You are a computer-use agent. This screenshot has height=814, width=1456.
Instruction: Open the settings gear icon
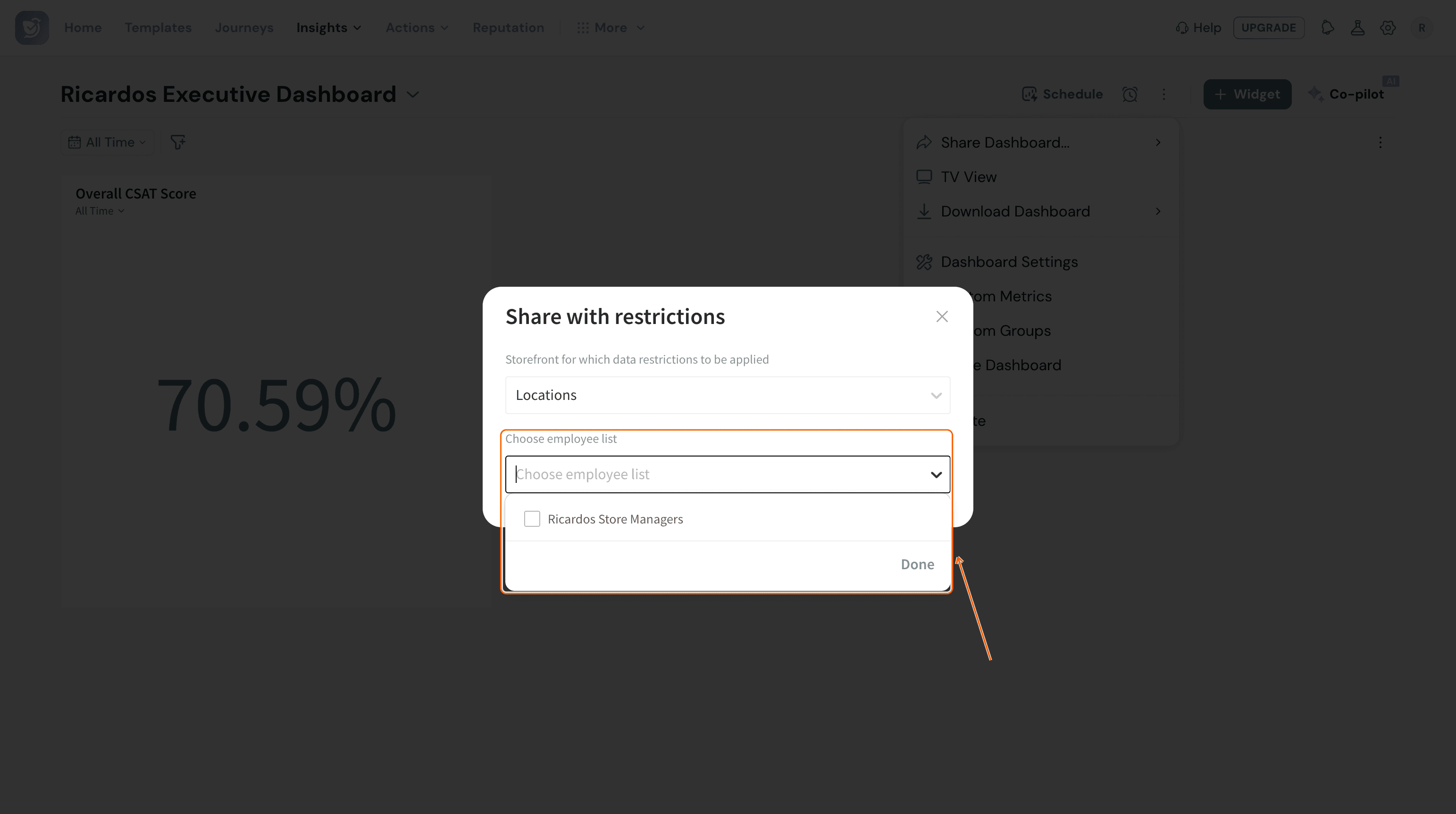pyautogui.click(x=1388, y=28)
